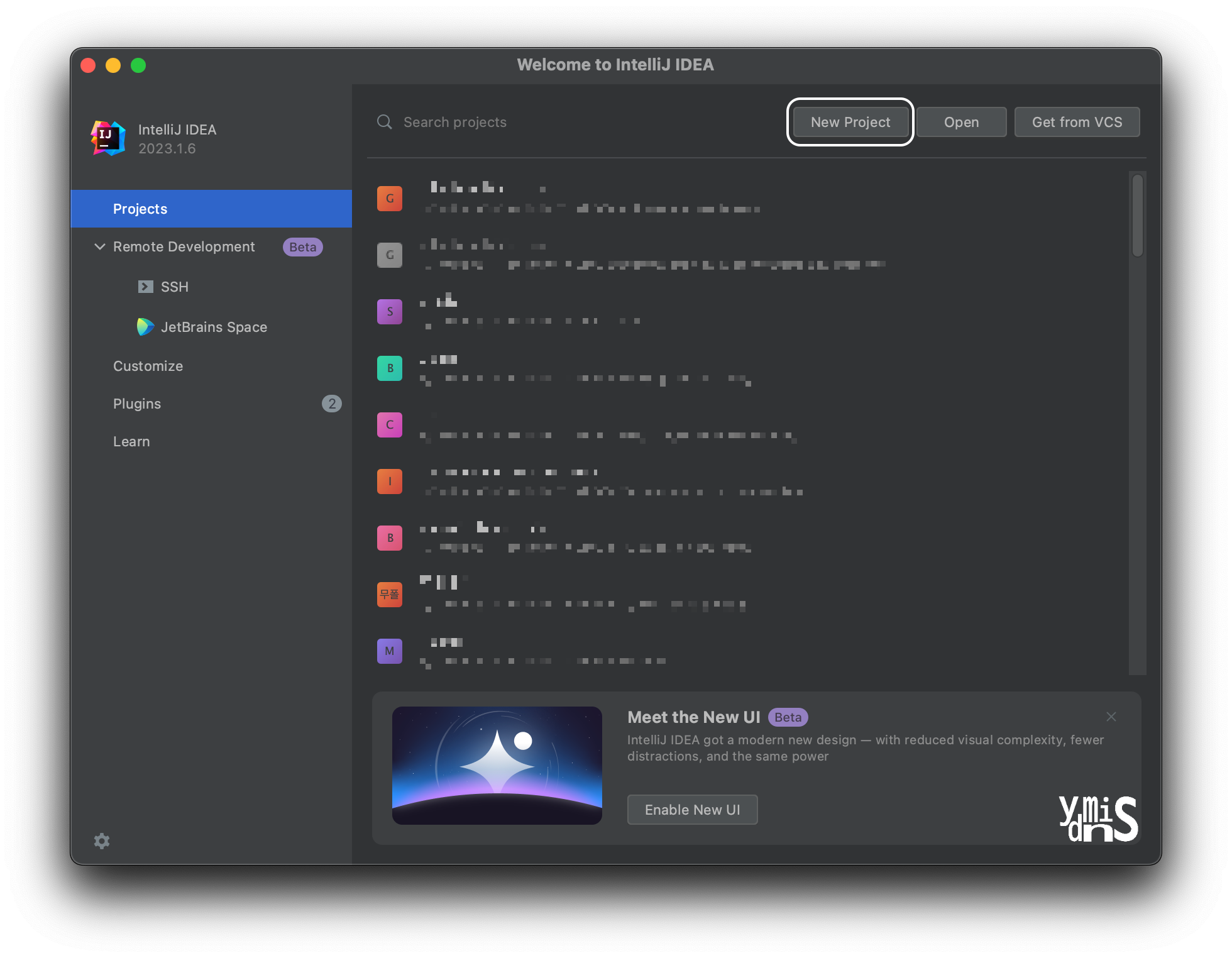Screen dimensions: 1232x958
Task: Click Enable New UI button
Action: point(692,810)
